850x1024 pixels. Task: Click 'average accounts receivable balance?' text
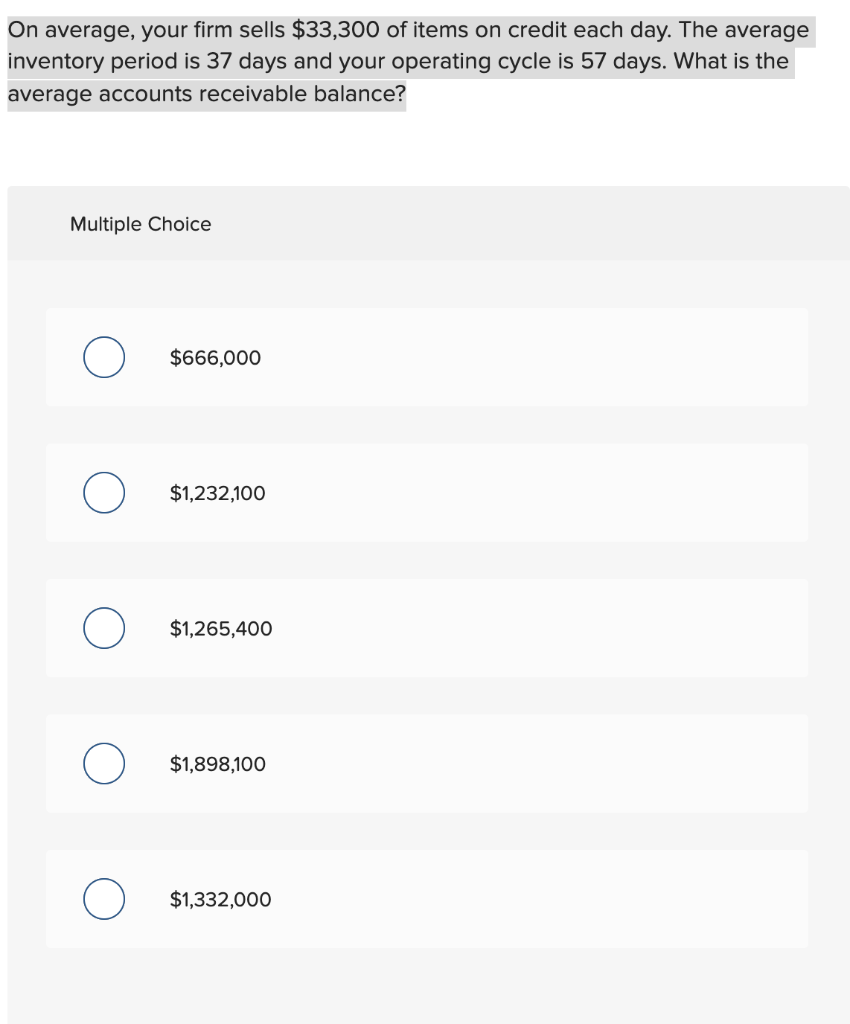pos(207,94)
